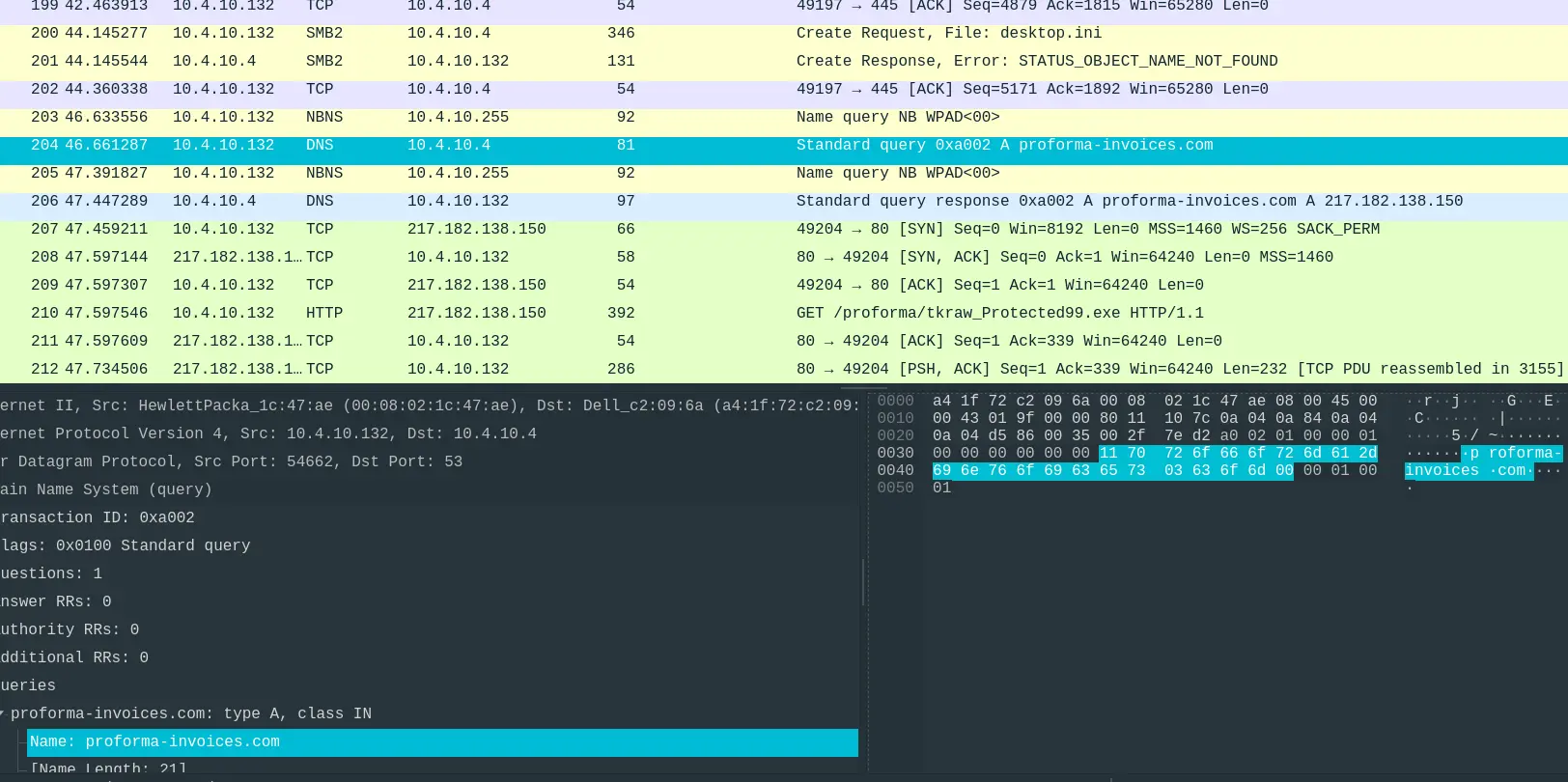Select the Transaction ID: 0xa002 field
This screenshot has height=782, width=1568.
97,517
